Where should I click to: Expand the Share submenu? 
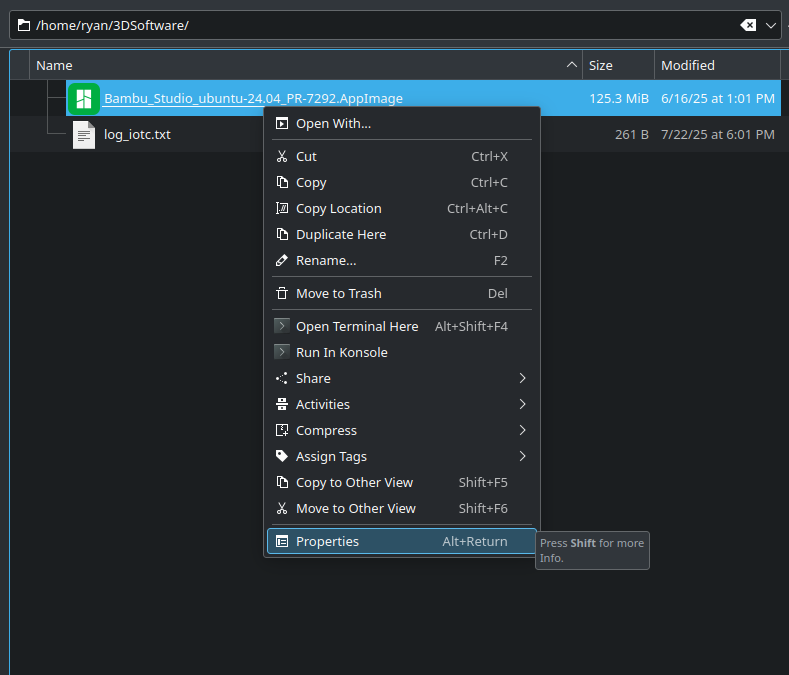point(402,379)
